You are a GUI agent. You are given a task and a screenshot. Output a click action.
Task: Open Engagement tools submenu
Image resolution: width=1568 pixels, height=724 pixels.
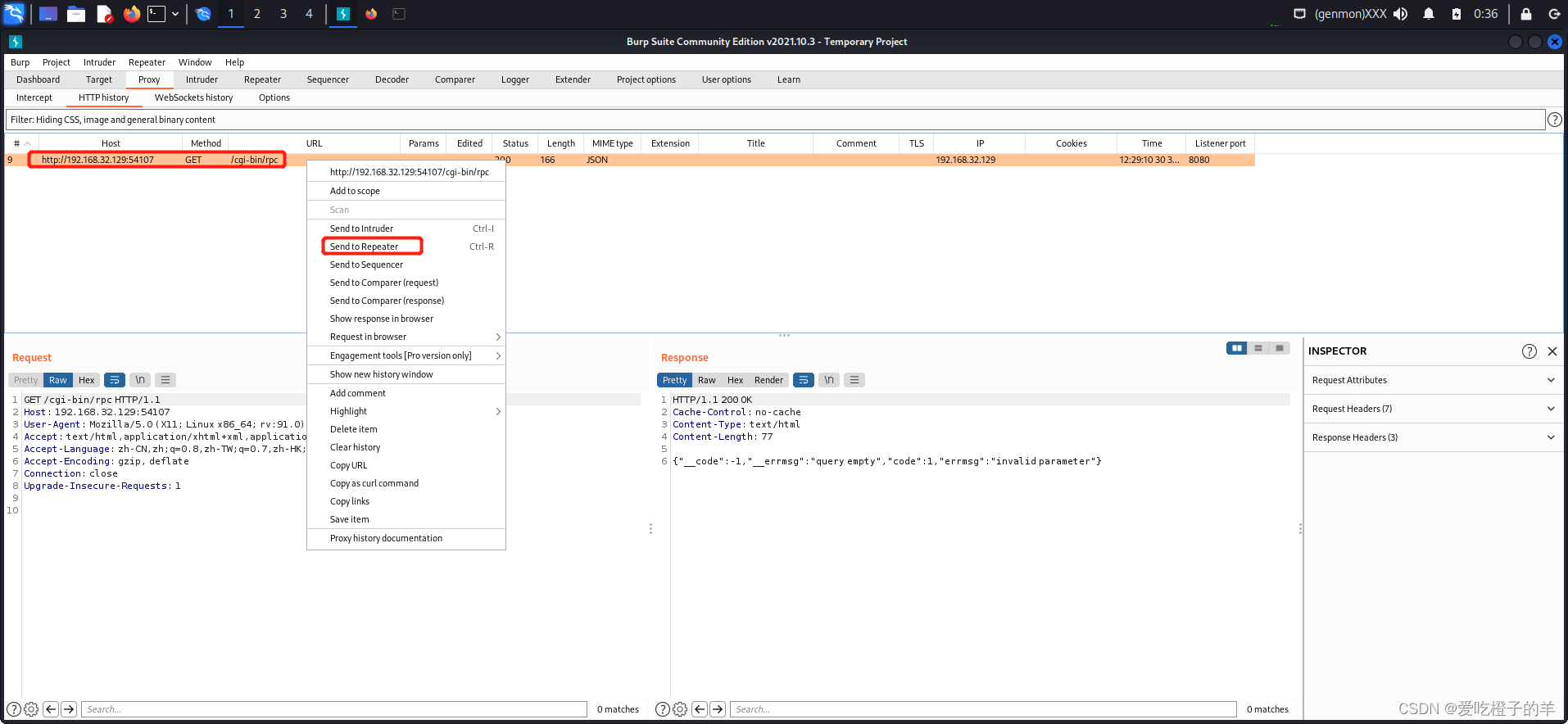point(406,355)
